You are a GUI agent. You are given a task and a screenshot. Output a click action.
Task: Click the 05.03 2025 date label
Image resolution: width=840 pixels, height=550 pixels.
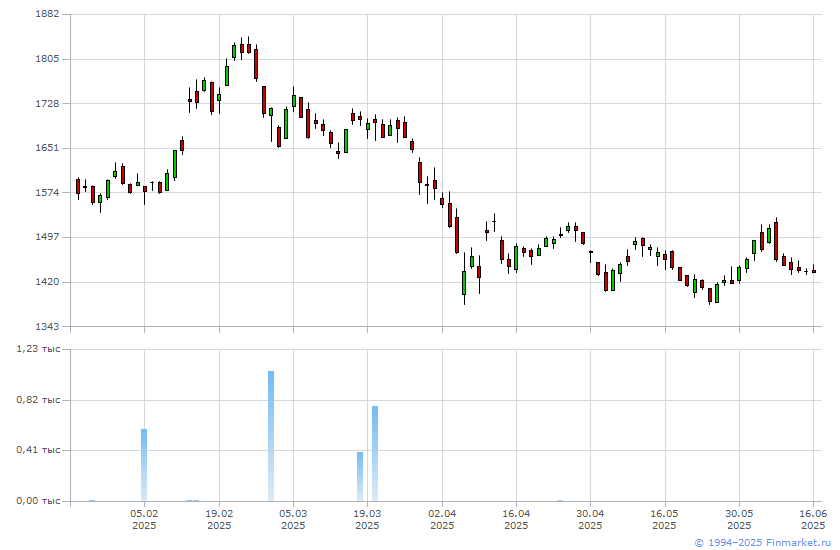pyautogui.click(x=293, y=519)
